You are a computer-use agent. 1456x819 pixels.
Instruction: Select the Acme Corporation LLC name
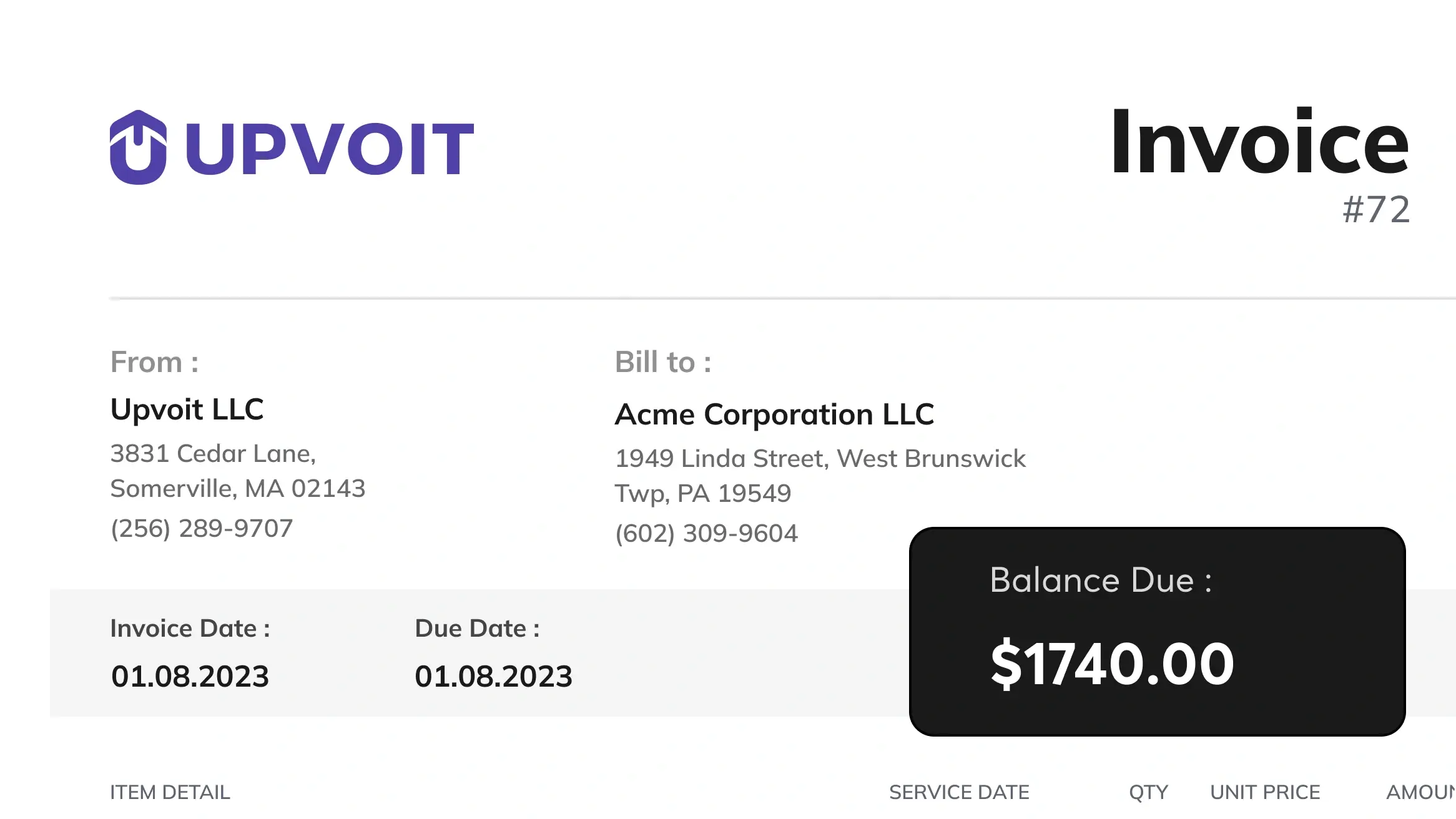(774, 414)
